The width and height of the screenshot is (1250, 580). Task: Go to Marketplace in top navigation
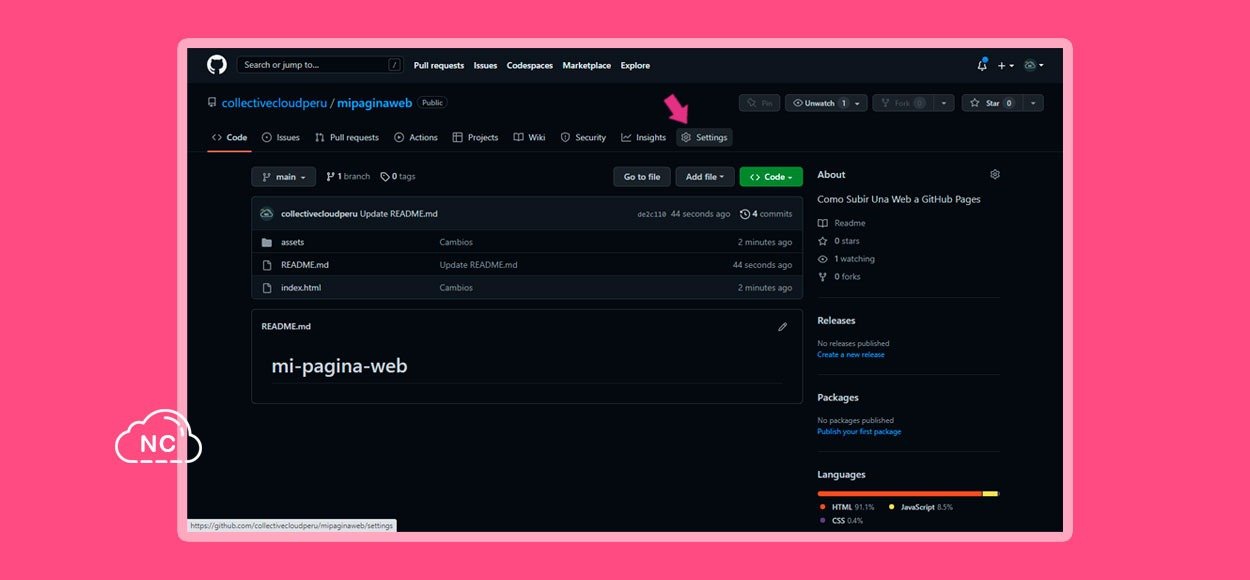[x=586, y=65]
